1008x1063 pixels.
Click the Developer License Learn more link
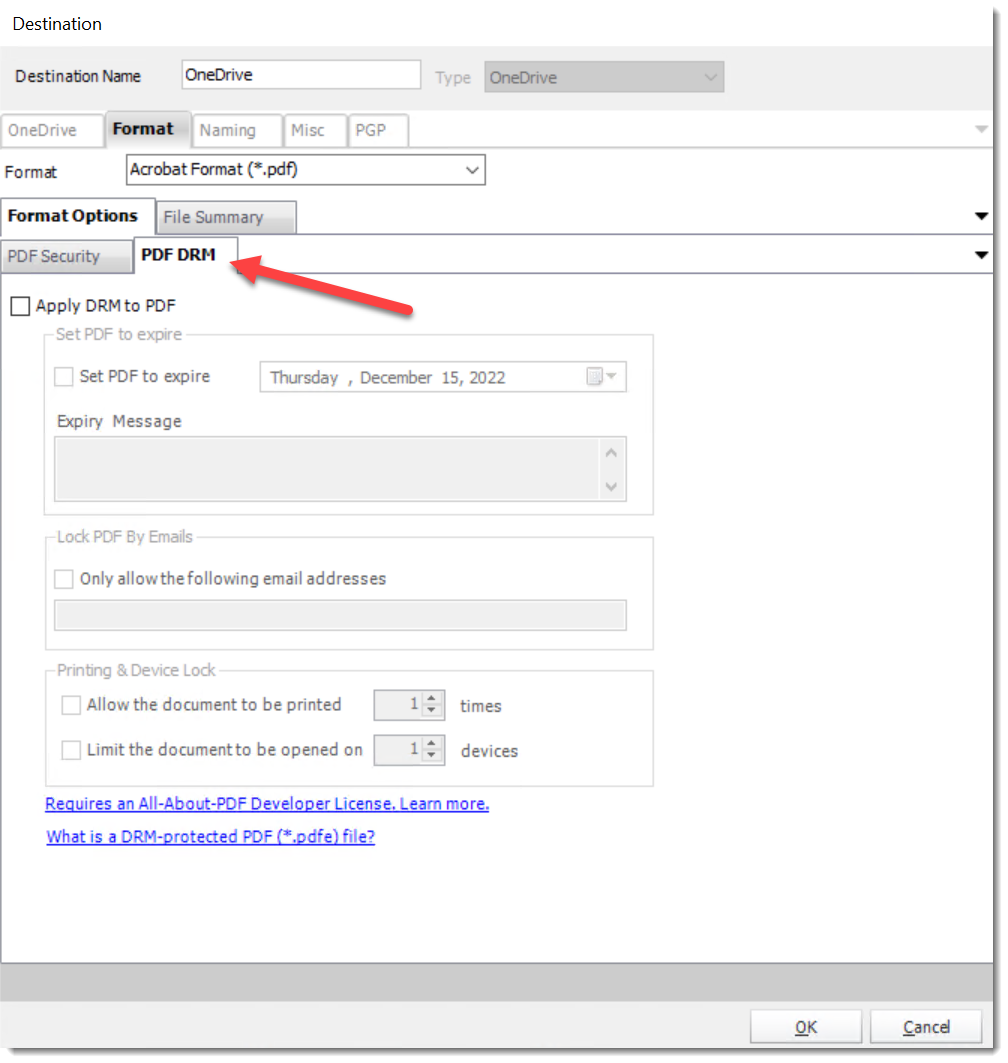[x=266, y=804]
